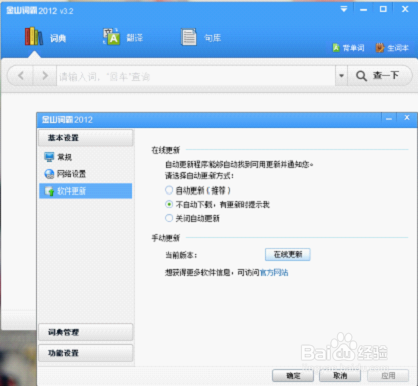Expand the search history dropdown arrow
This screenshot has width=418, height=386.
pos(341,76)
